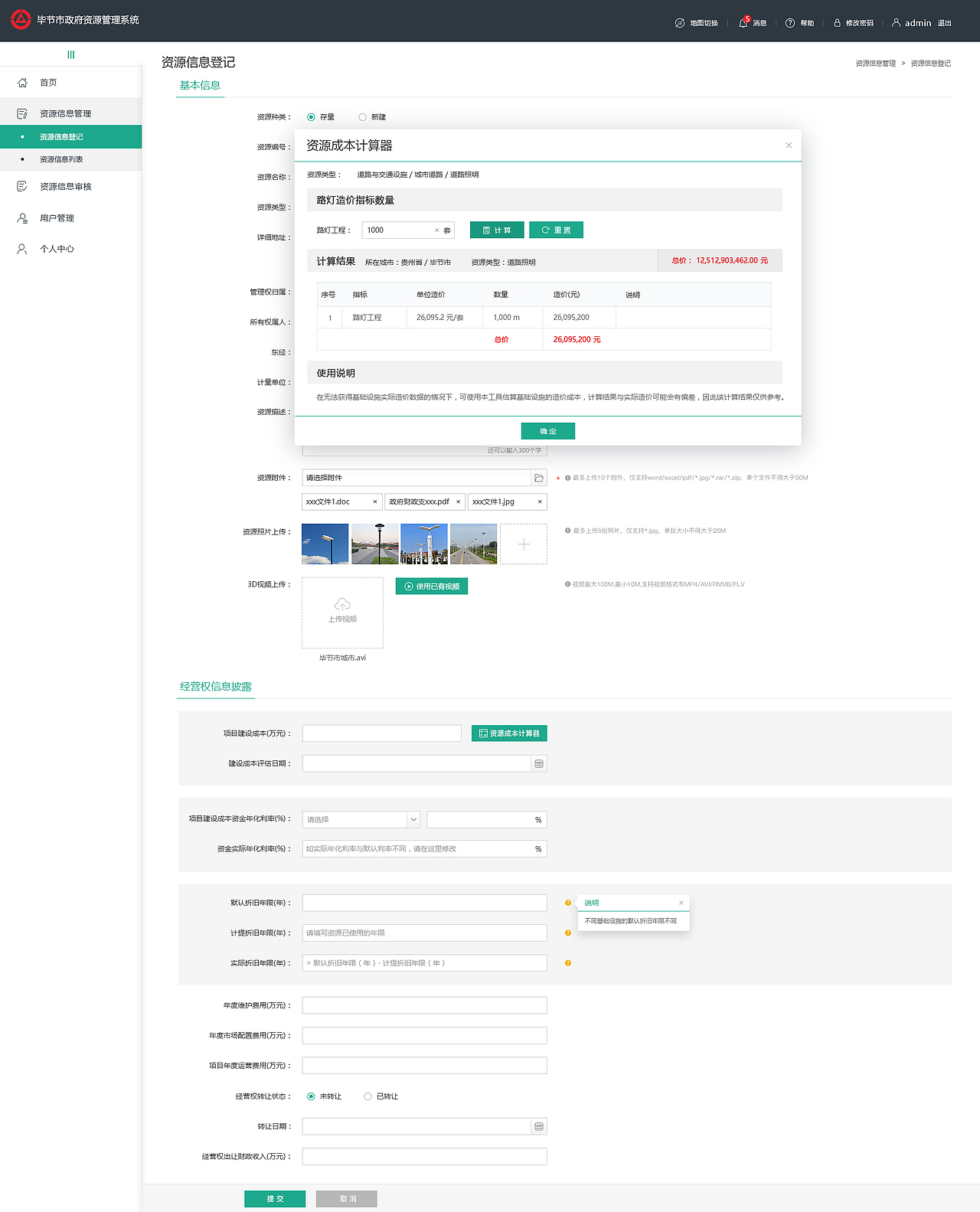
Task: Open fourth road photo thumbnail
Action: click(474, 544)
